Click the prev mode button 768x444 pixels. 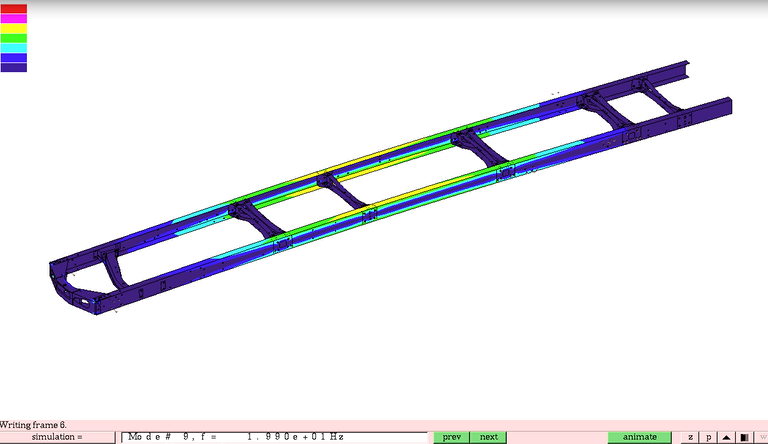pyautogui.click(x=452, y=437)
